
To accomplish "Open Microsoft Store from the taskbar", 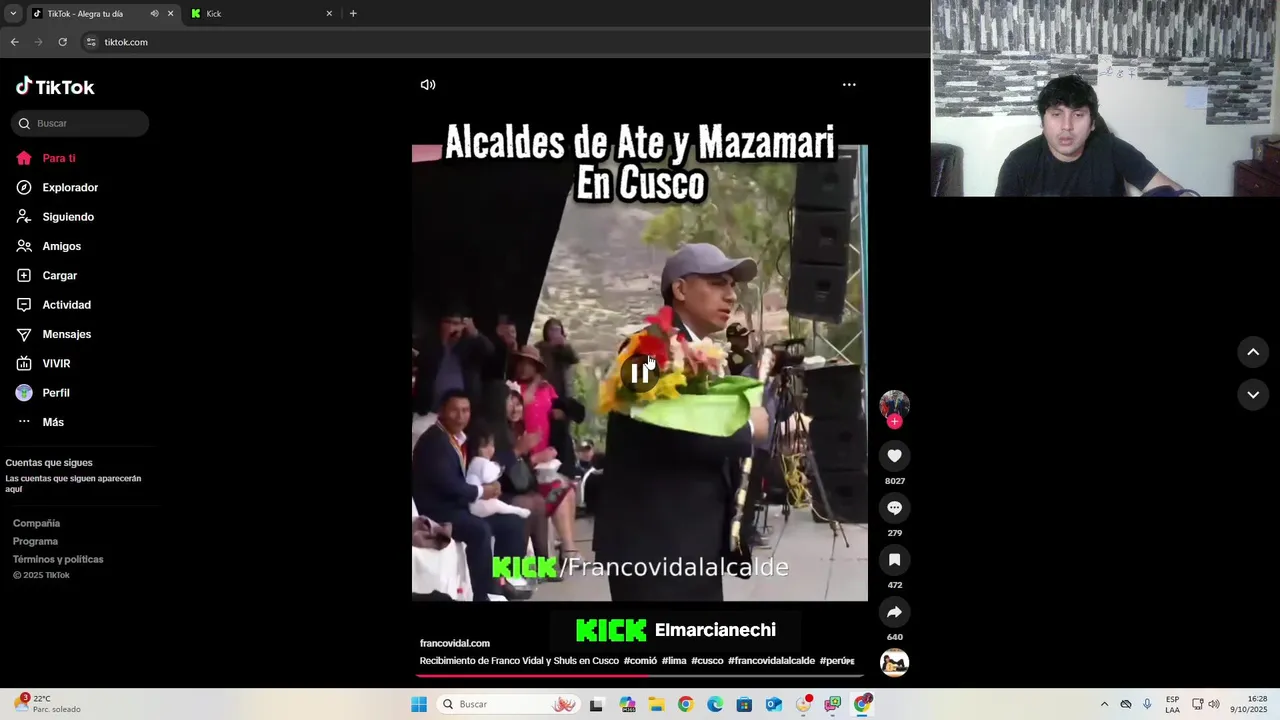I will tap(744, 704).
